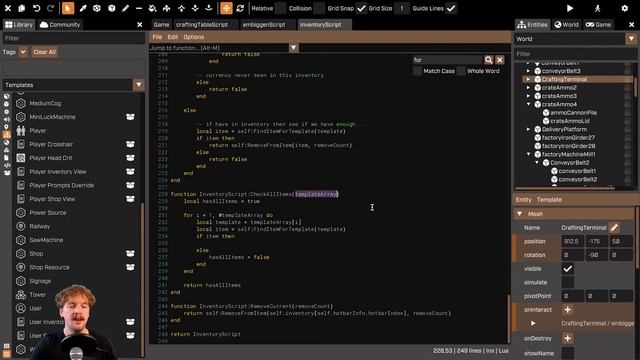Click the Tower template icon
This screenshot has width=640, height=360.
tap(21, 295)
